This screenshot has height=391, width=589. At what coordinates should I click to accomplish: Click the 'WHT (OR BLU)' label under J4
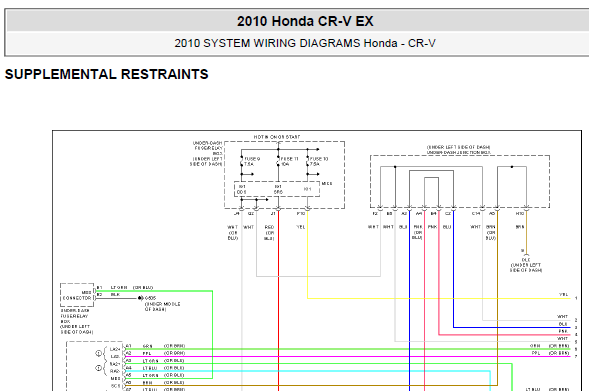233,232
